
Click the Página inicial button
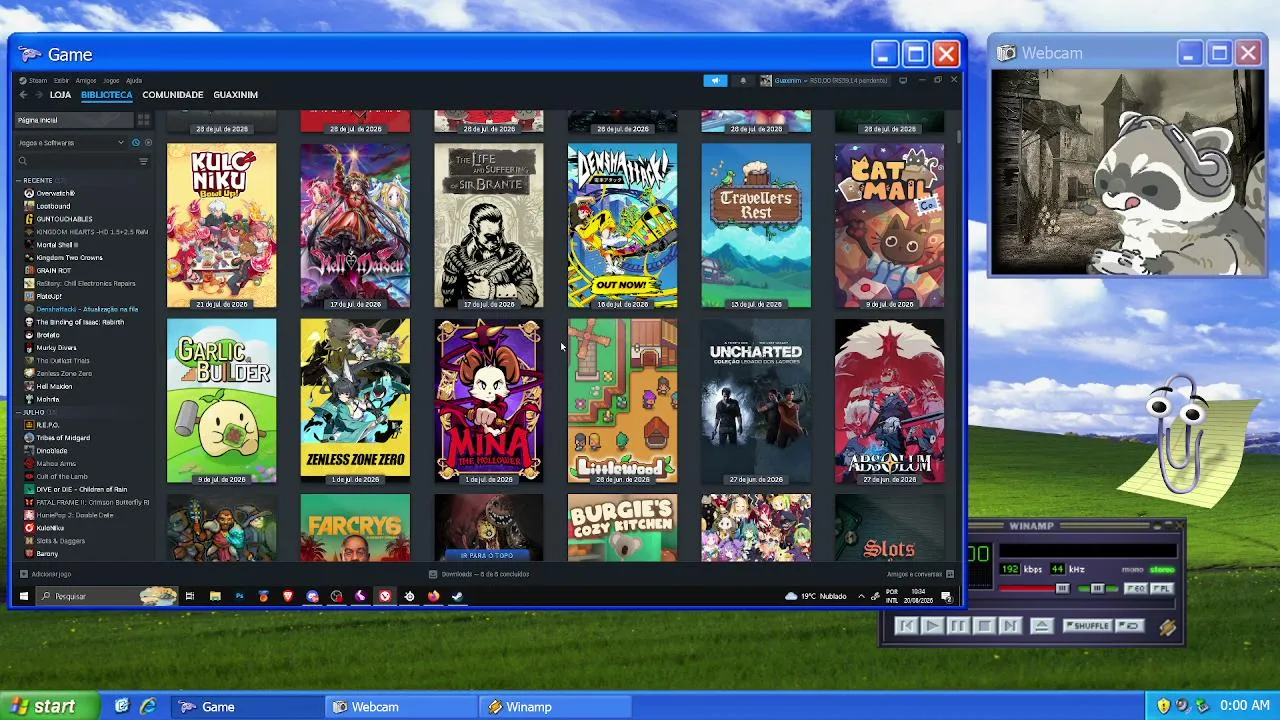tap(75, 120)
